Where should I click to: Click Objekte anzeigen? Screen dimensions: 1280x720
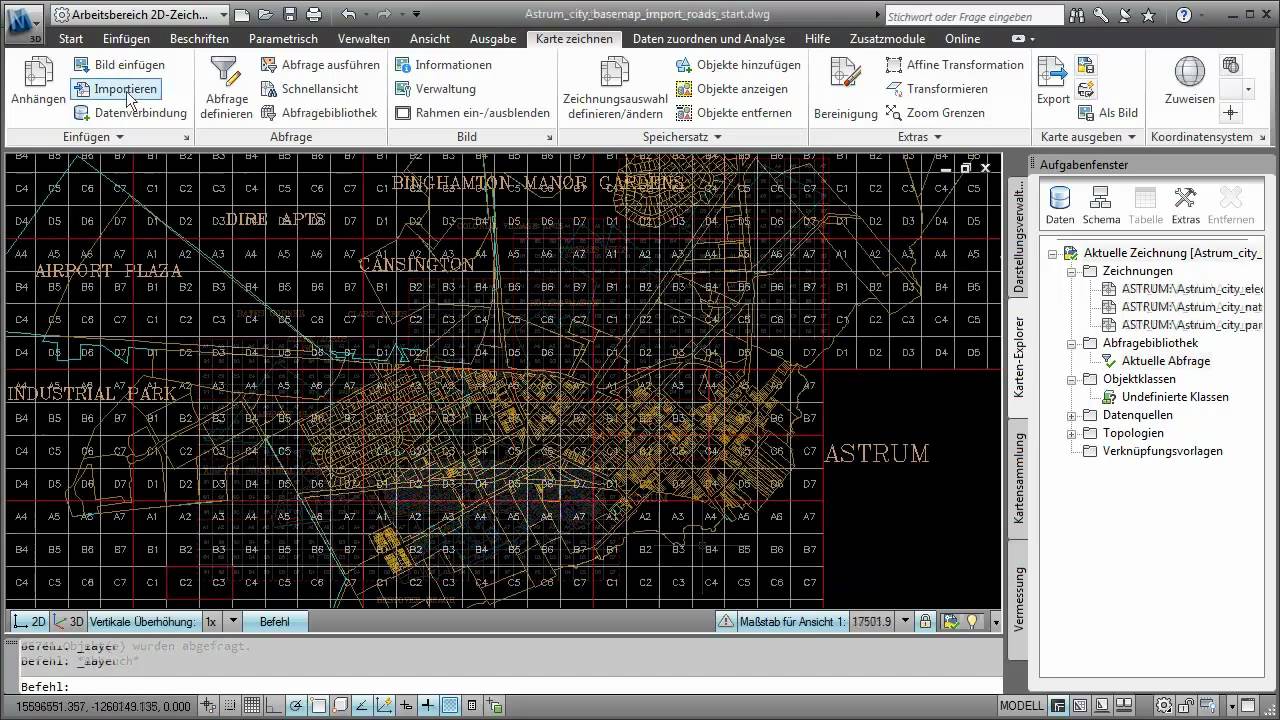(732, 89)
